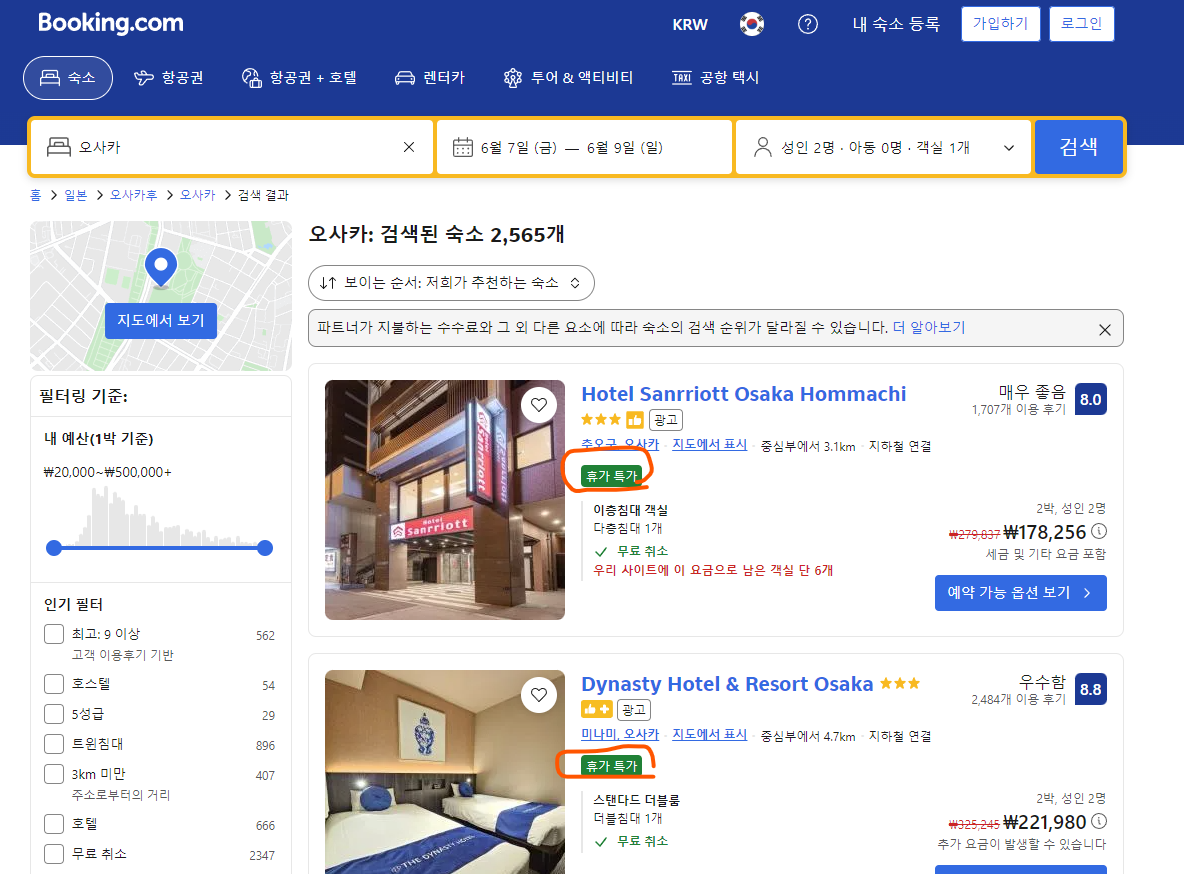Go to 오사카후 breadcrumb
This screenshot has width=1184, height=874.
pos(134,195)
